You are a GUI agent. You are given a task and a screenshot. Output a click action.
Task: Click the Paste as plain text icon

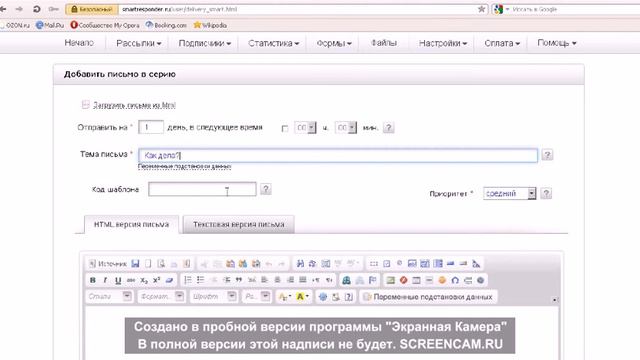click(x=243, y=264)
